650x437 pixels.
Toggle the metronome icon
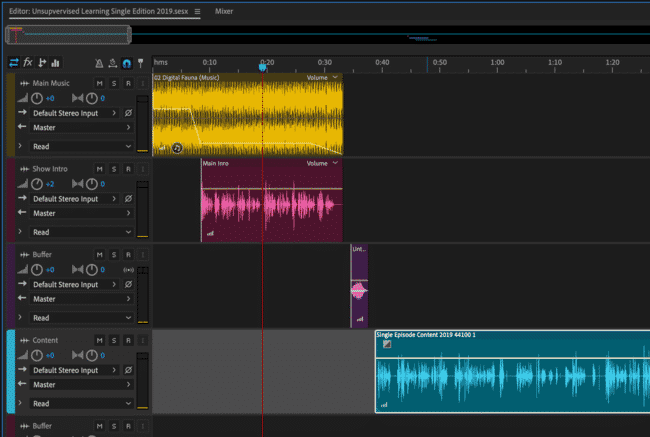click(99, 63)
